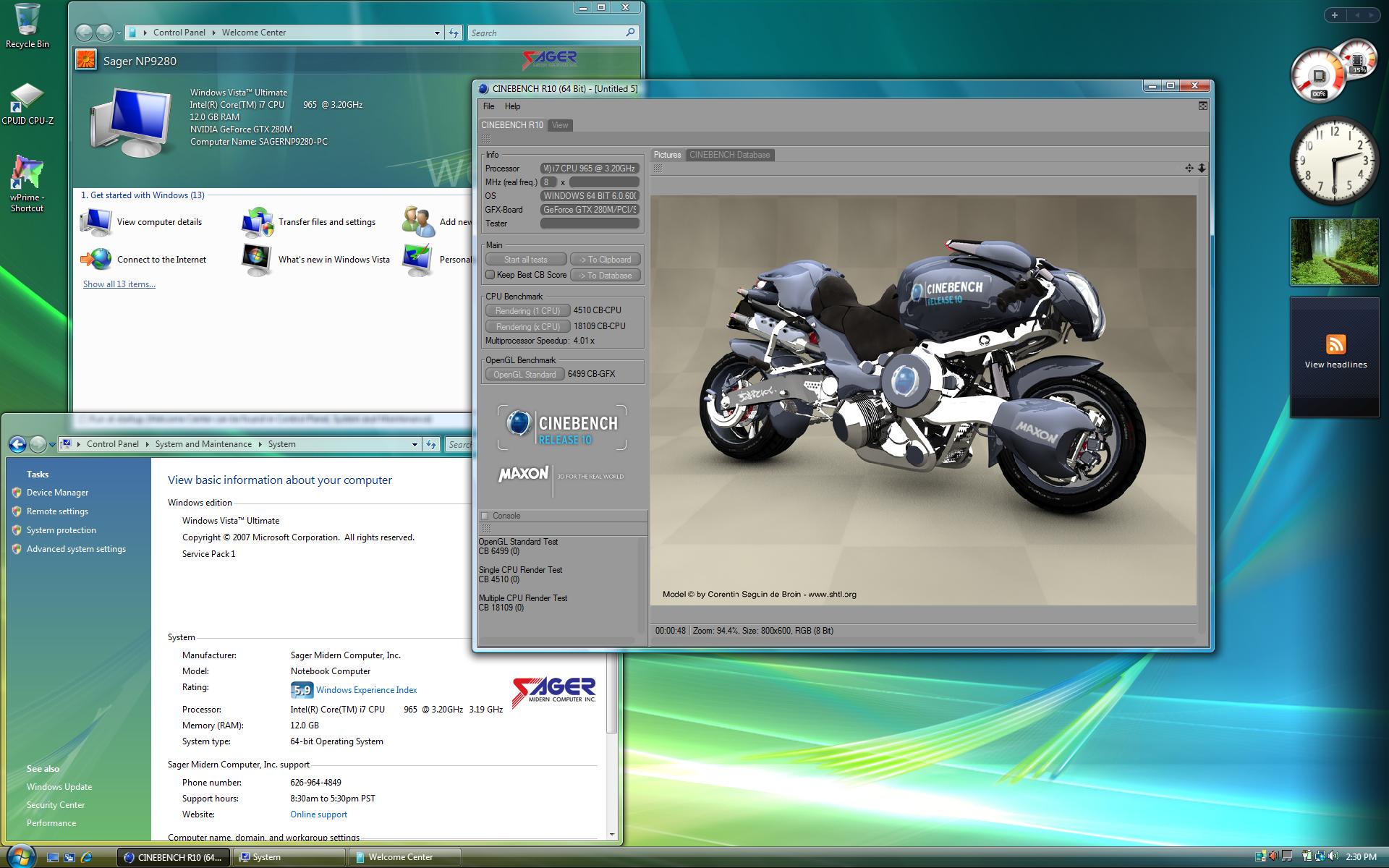Launch the wPrime shortcut on desktop

27,183
